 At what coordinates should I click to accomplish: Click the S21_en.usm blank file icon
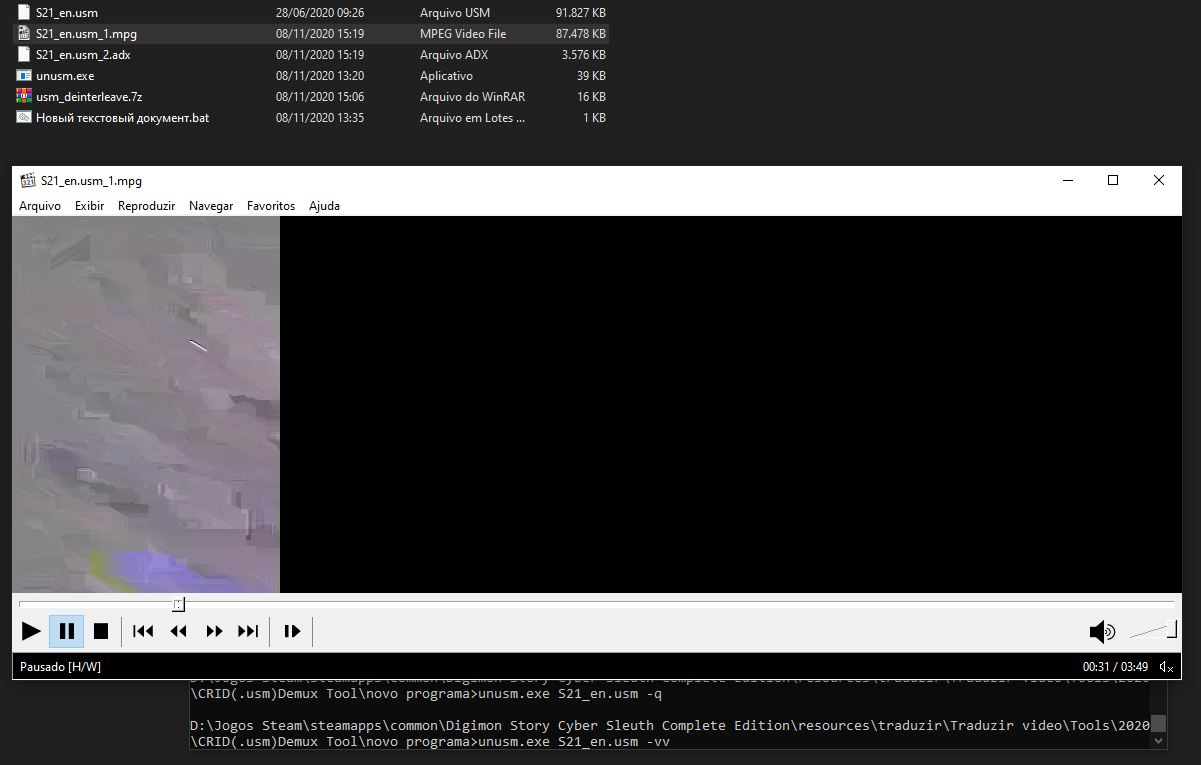pos(24,13)
